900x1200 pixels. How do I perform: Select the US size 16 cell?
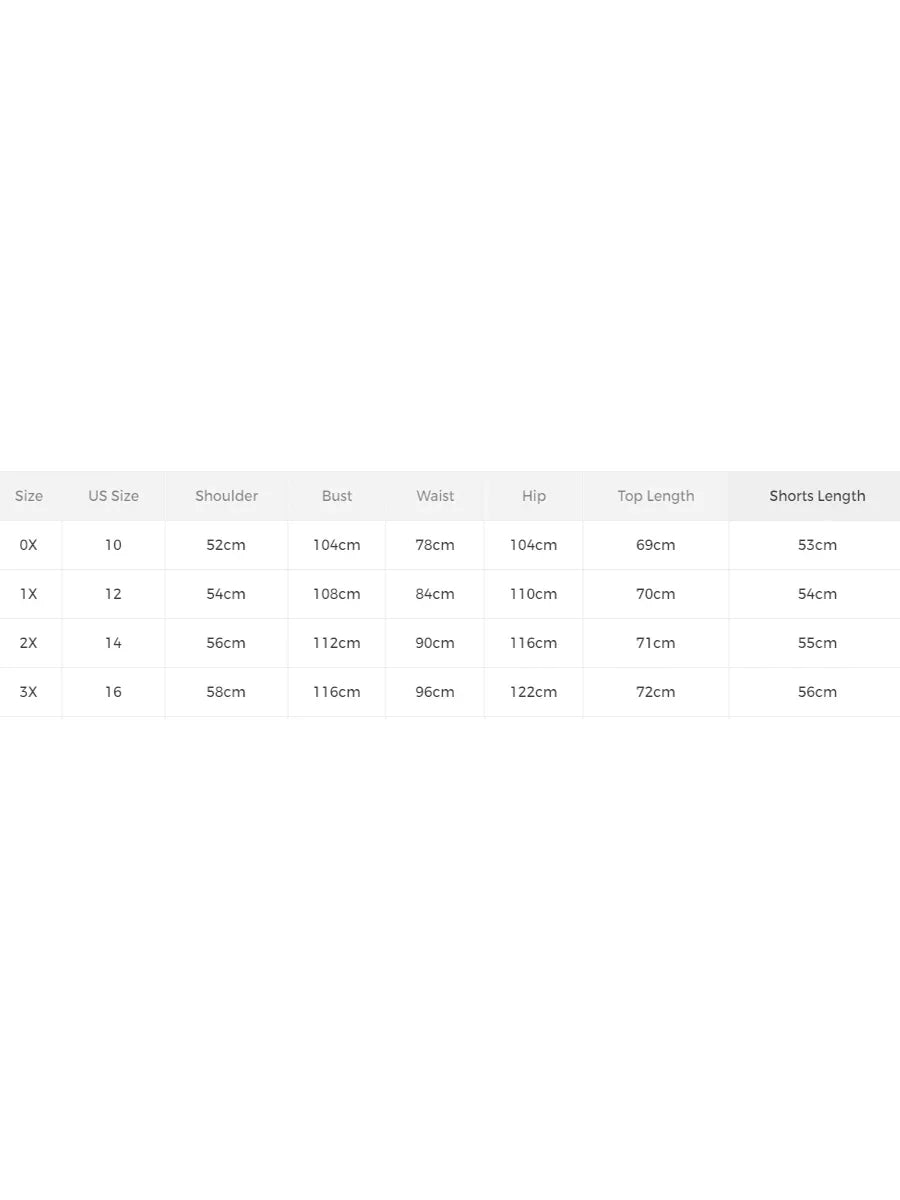coord(113,692)
